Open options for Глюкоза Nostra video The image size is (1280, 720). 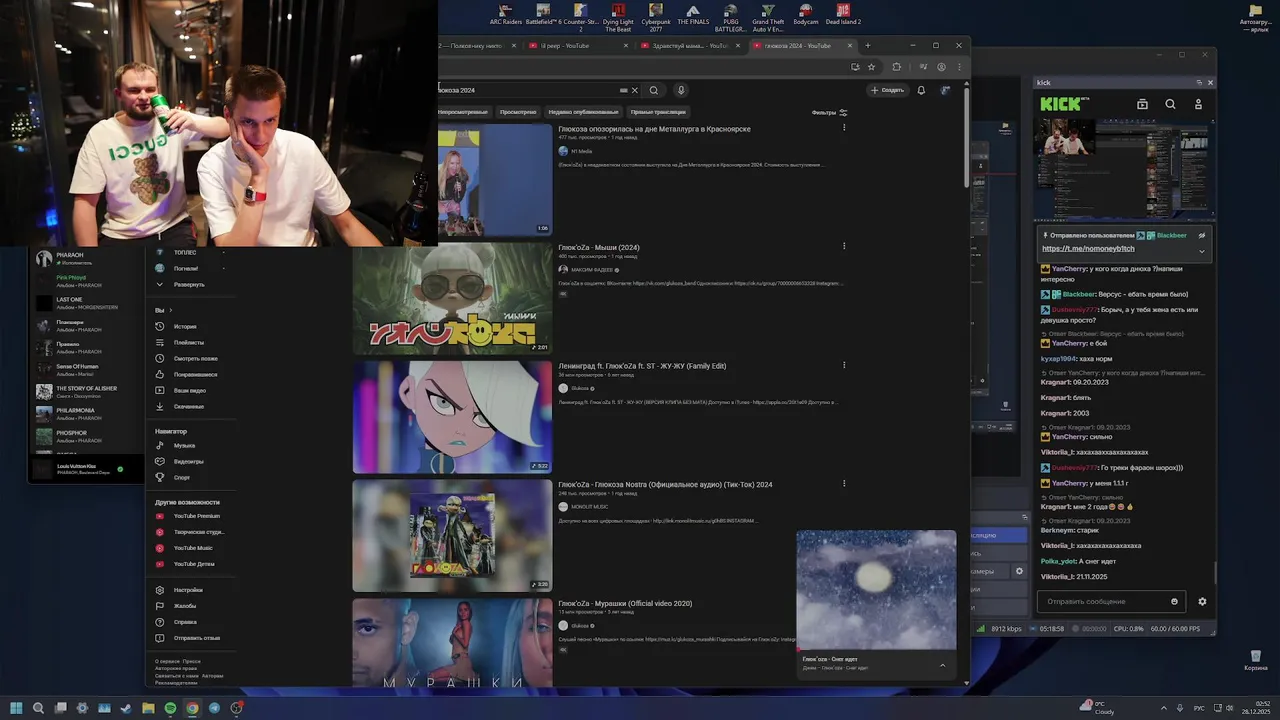[844, 483]
